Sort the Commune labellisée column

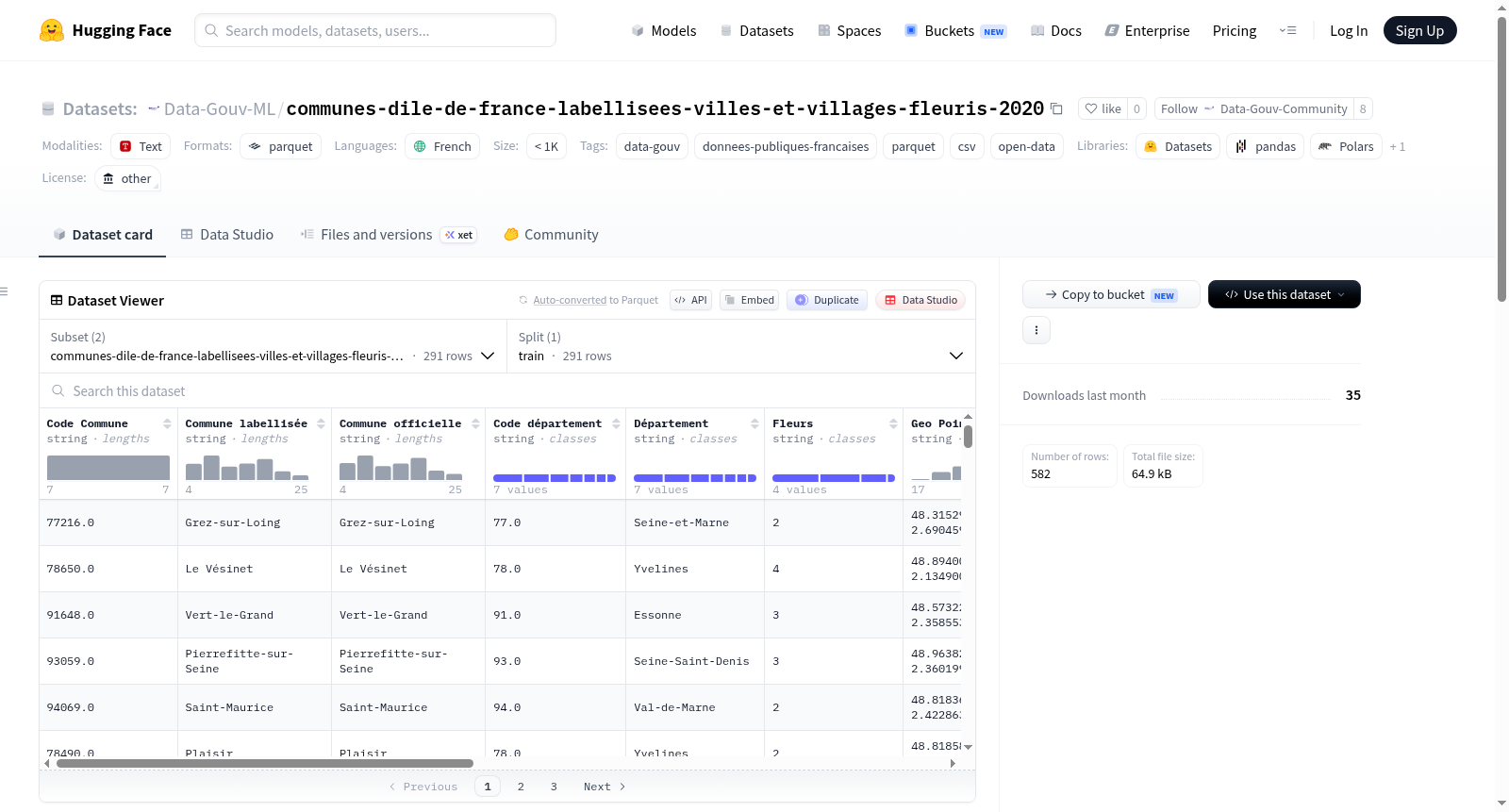321,423
